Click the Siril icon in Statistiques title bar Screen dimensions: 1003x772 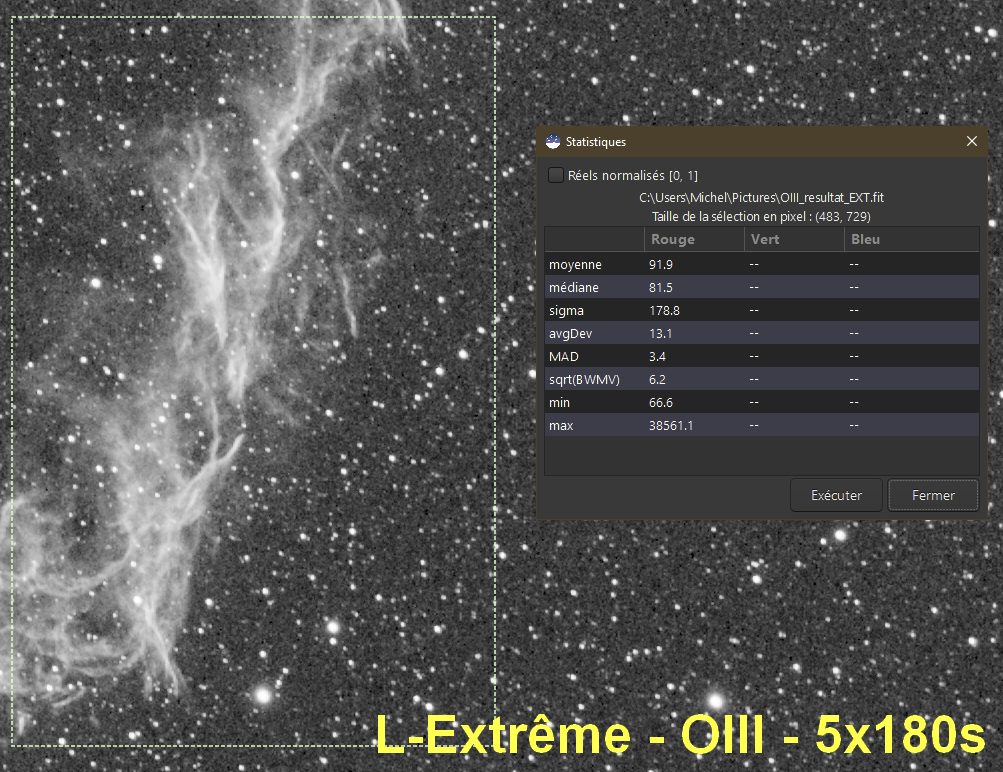tap(553, 141)
